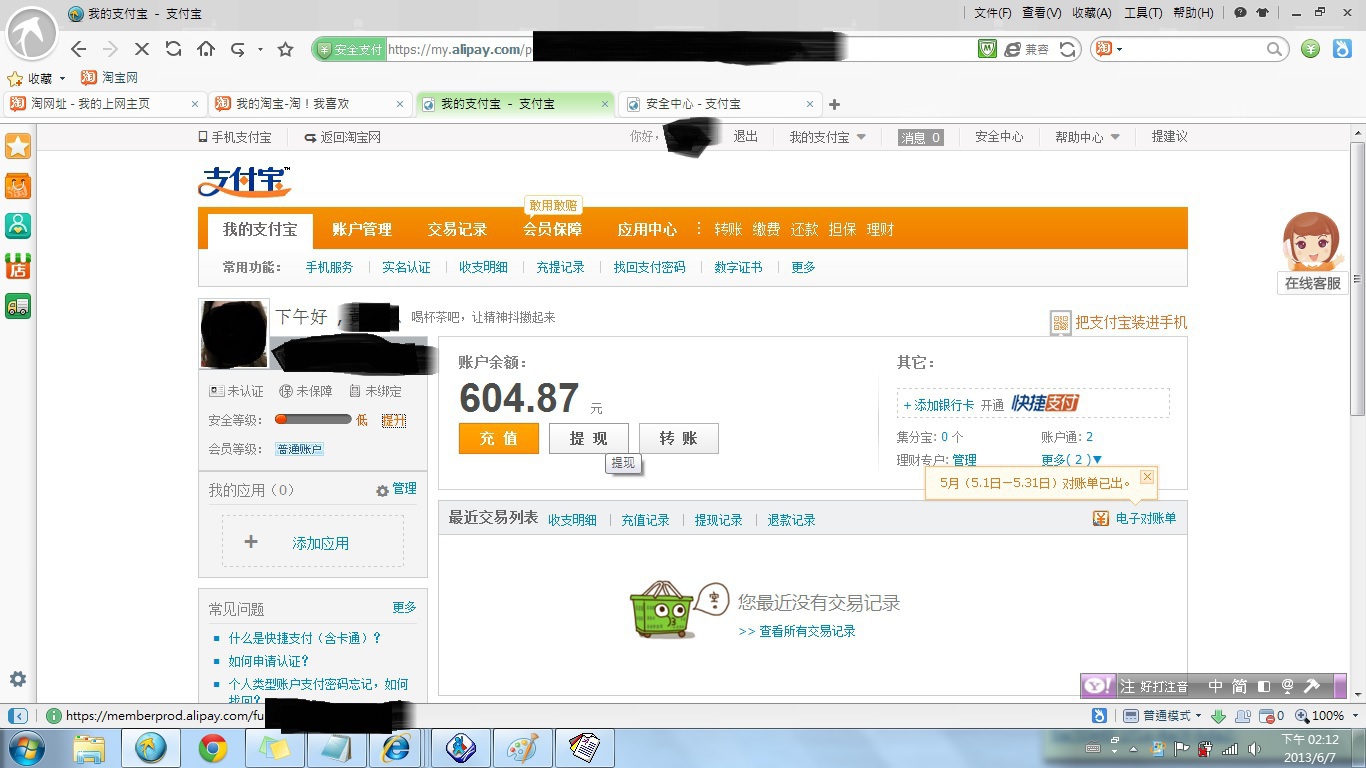
Task: Click the 在线客服 avatar
Action: click(x=1311, y=241)
